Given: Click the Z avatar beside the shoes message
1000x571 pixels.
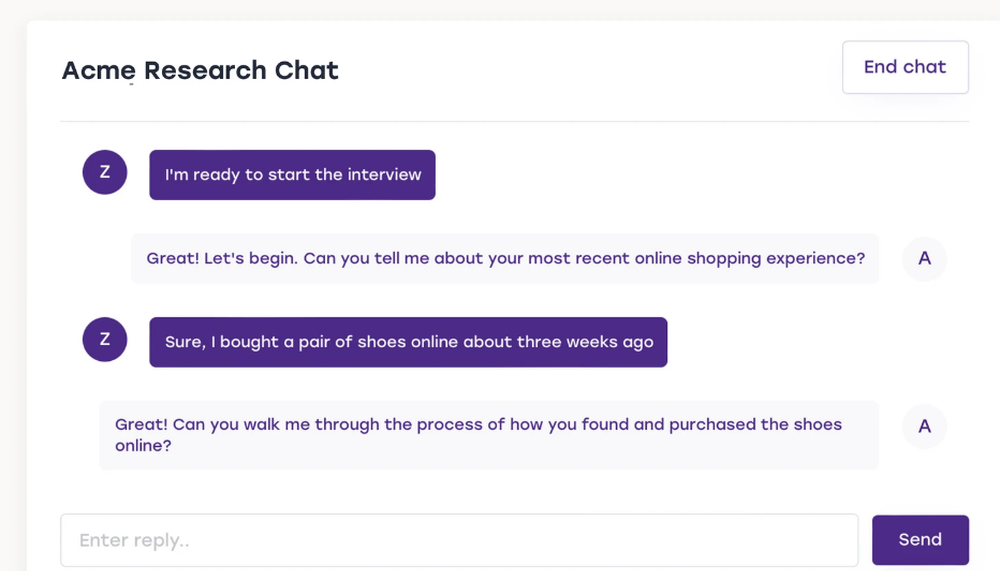Looking at the screenshot, I should click(x=105, y=341).
